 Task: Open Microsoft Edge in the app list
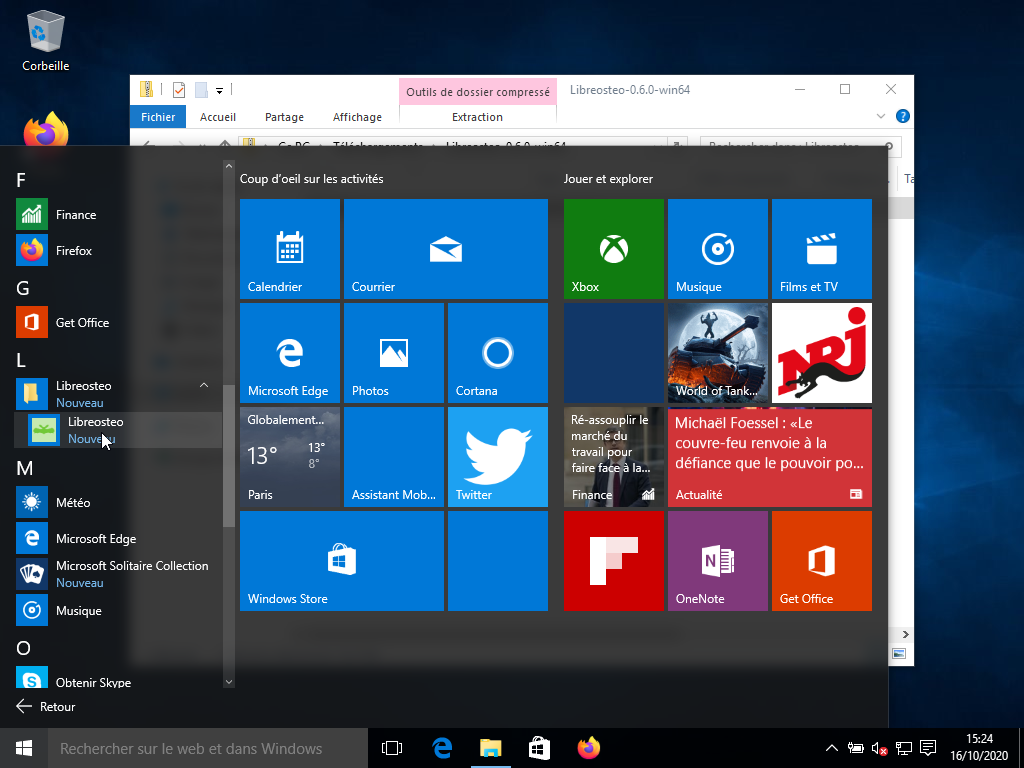click(118, 538)
